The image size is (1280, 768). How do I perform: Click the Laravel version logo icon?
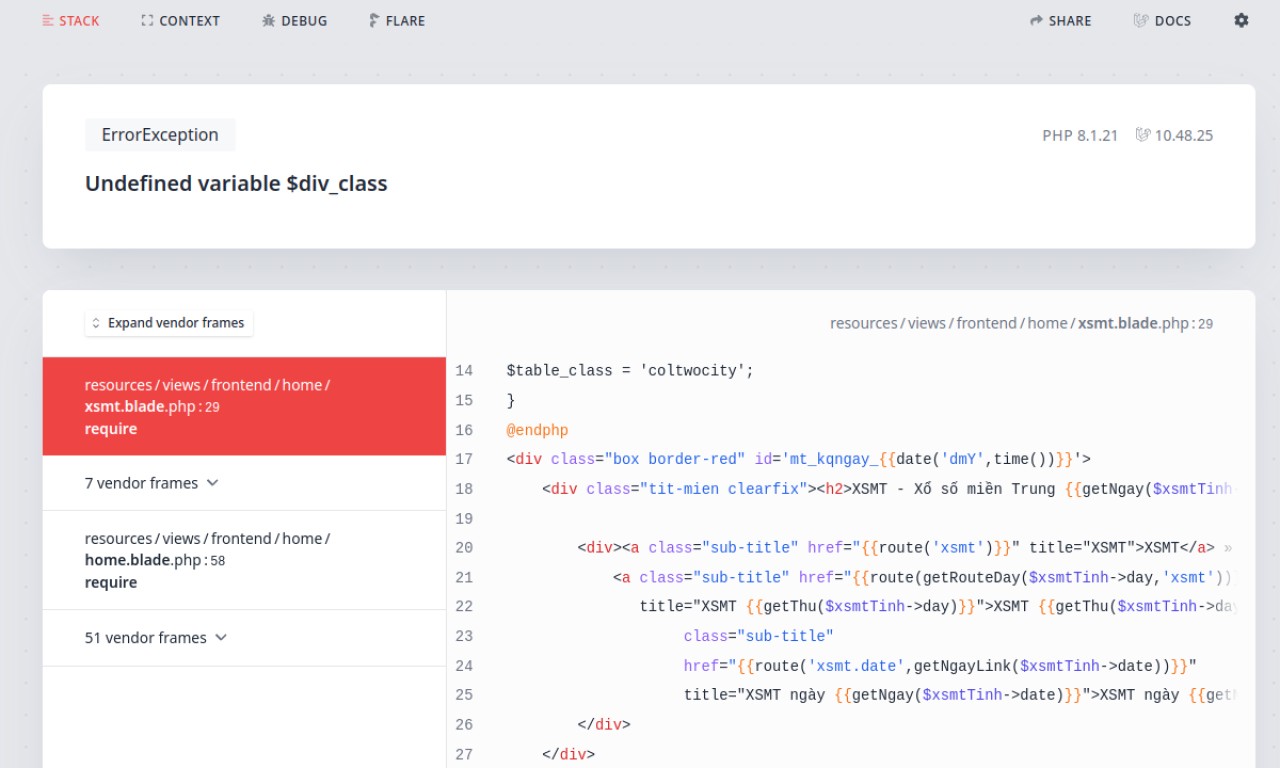pos(1143,135)
